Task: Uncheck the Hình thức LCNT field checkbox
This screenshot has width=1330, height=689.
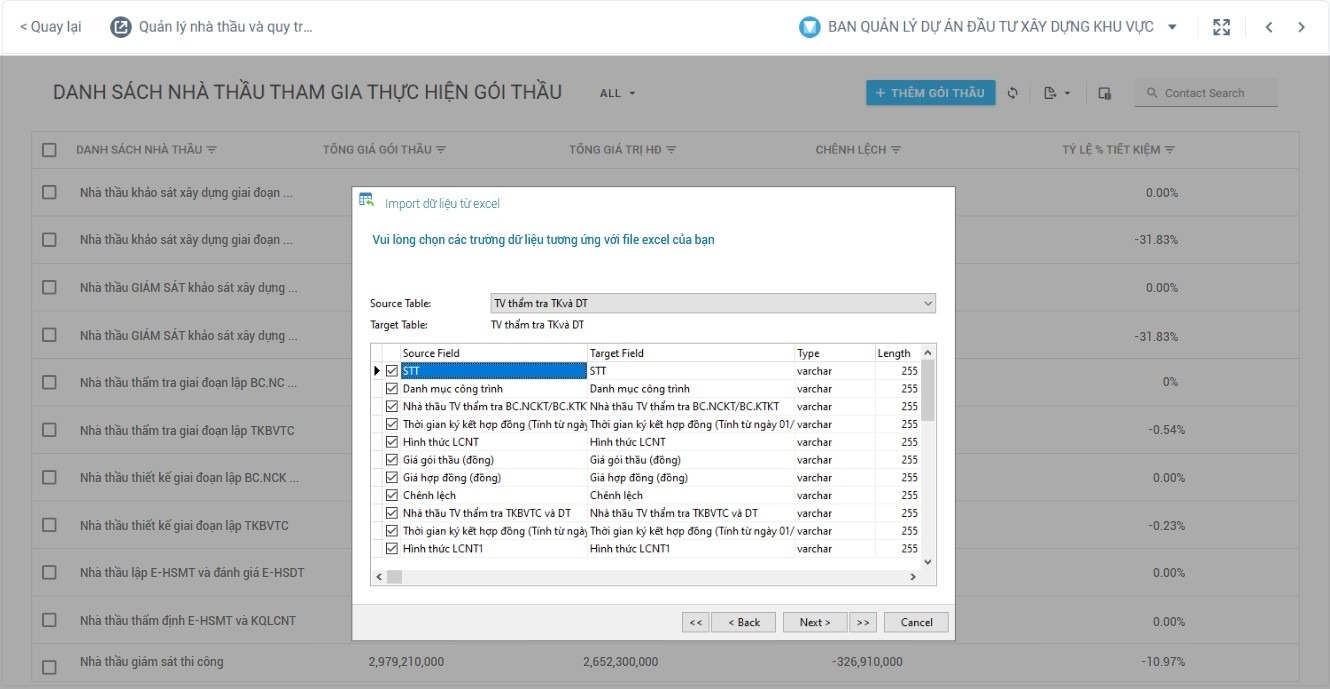Action: [391, 441]
